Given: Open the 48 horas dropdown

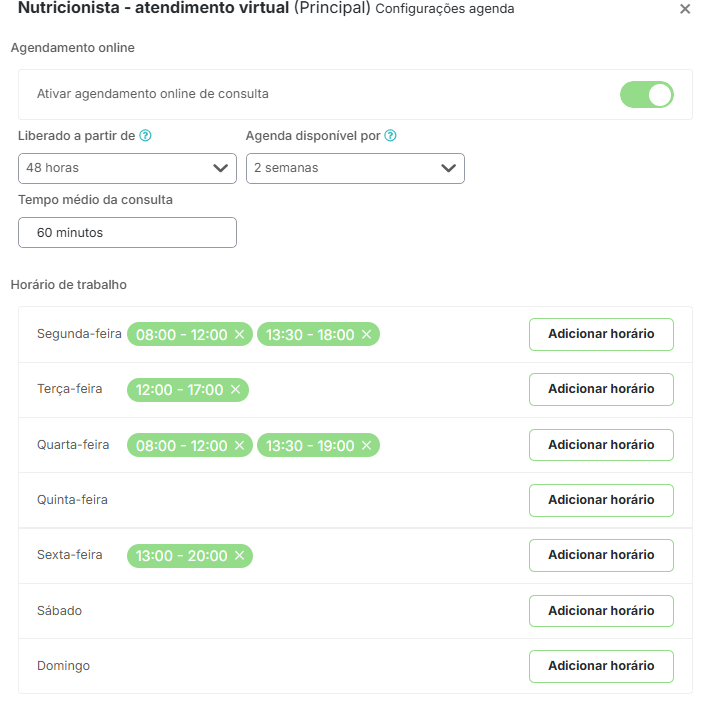Looking at the screenshot, I should click(127, 168).
